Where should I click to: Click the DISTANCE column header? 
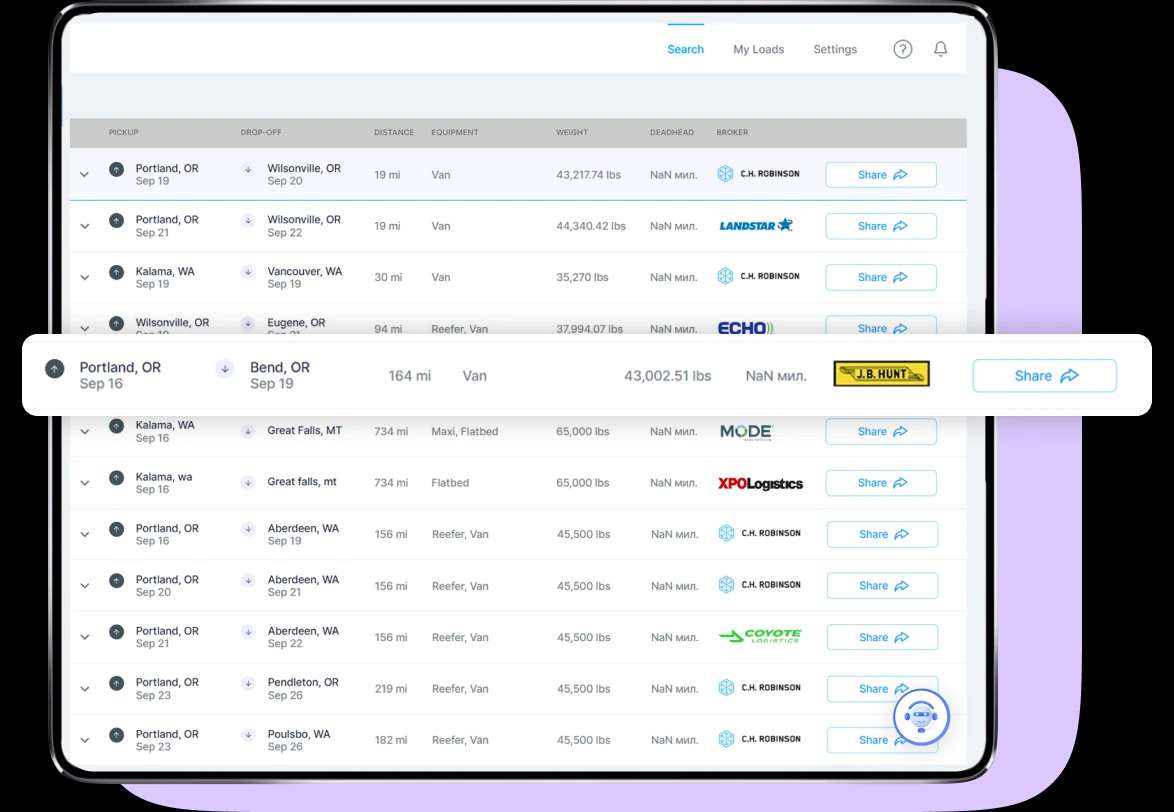pos(394,132)
